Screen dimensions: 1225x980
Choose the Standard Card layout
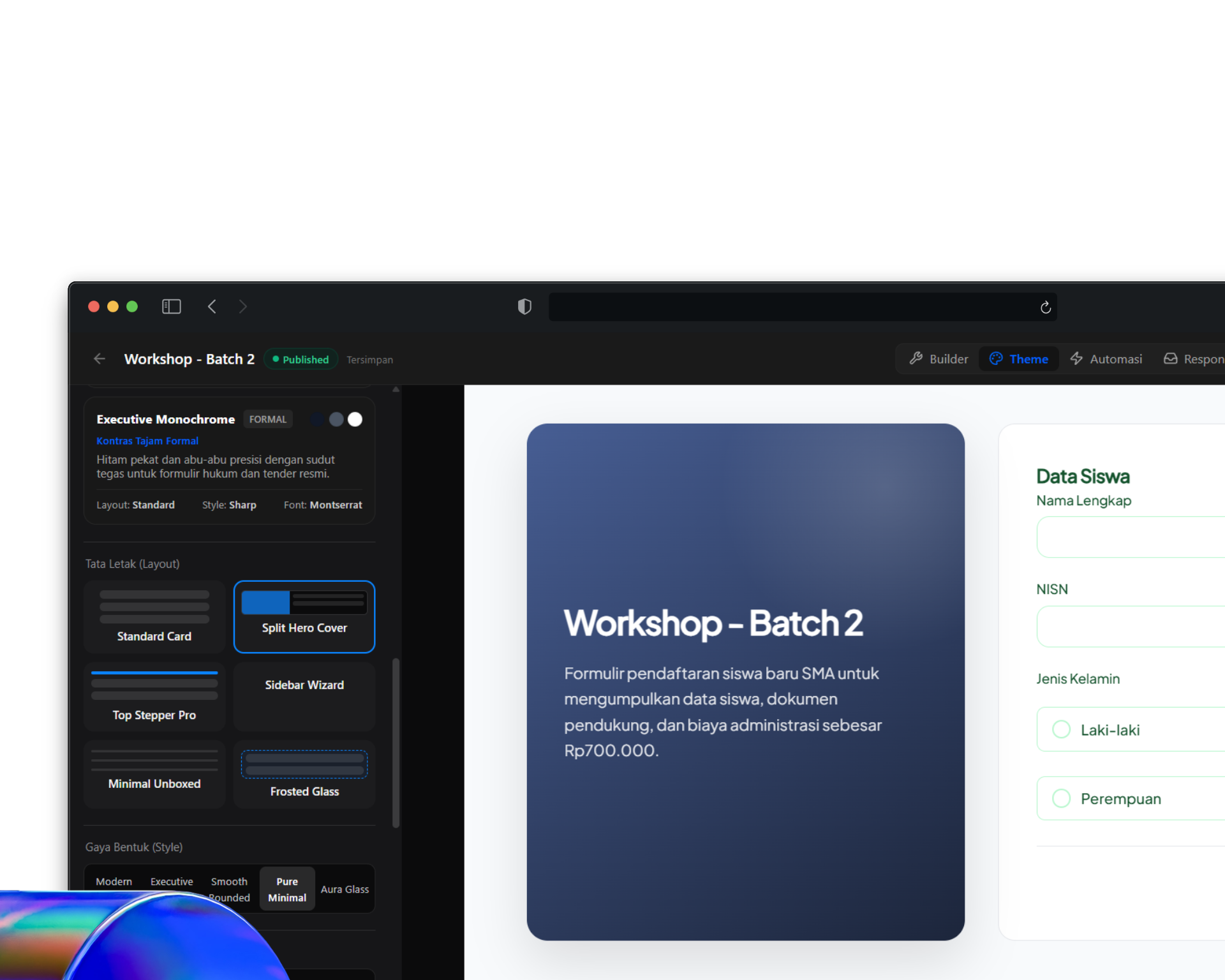pyautogui.click(x=154, y=616)
